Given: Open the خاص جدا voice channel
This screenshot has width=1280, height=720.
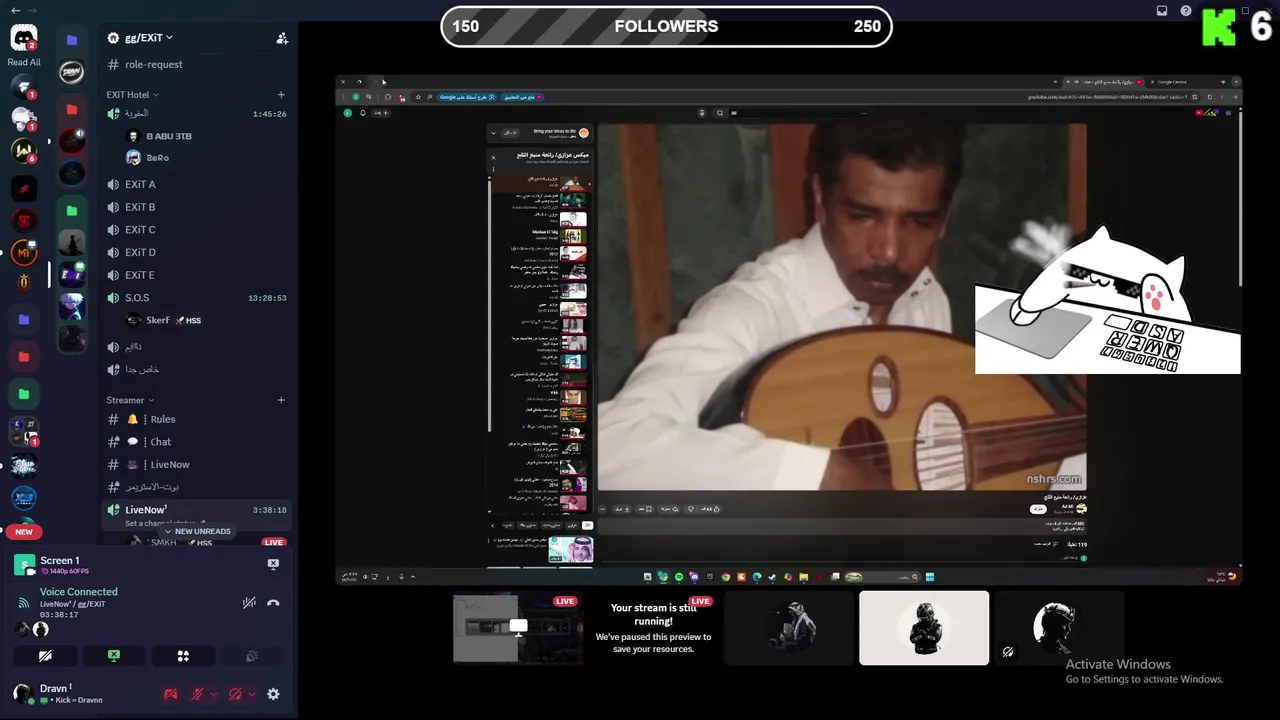Looking at the screenshot, I should coord(198,369).
